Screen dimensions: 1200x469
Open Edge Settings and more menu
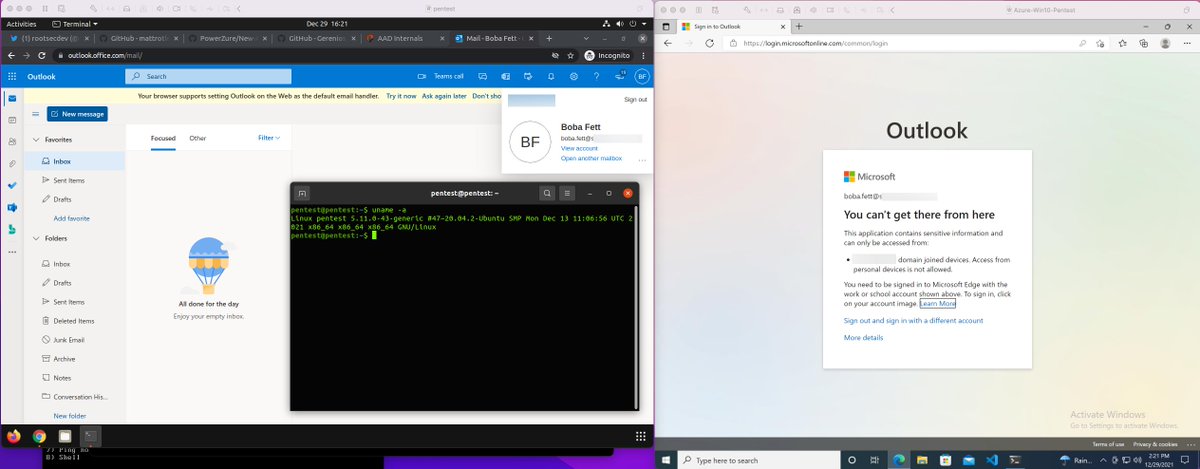[1188, 43]
